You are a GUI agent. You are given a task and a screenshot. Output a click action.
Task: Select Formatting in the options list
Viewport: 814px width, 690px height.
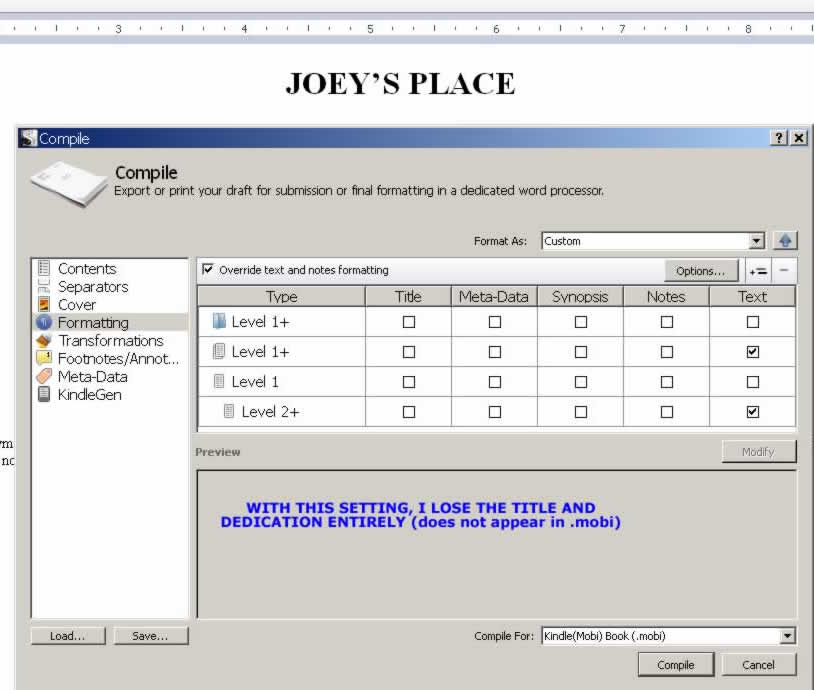point(93,322)
